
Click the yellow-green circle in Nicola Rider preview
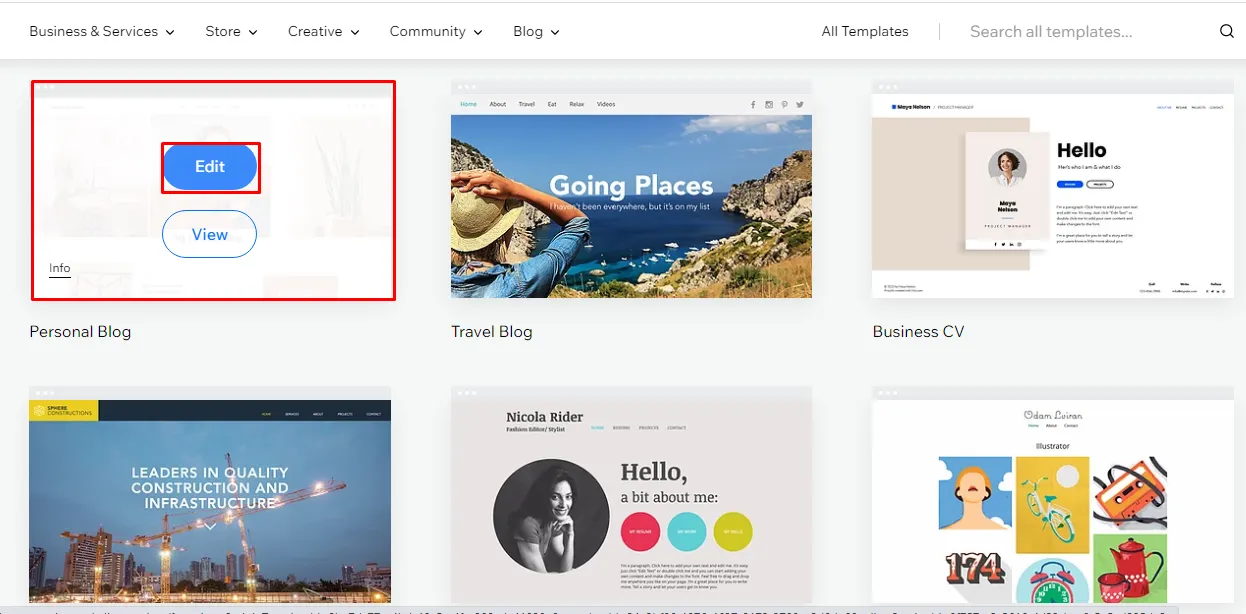[733, 532]
